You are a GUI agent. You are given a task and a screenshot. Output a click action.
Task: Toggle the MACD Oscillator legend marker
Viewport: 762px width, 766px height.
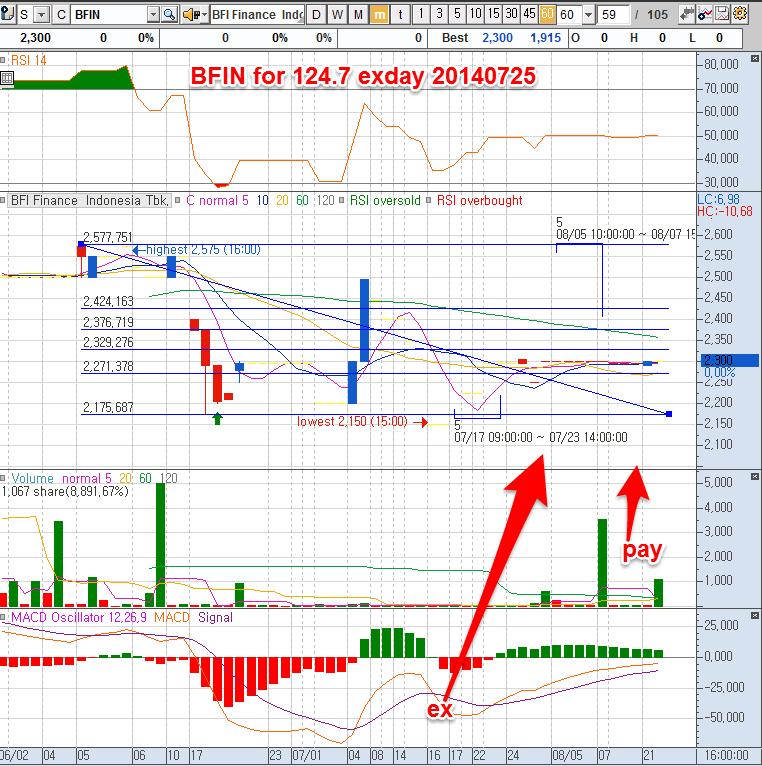3,617
